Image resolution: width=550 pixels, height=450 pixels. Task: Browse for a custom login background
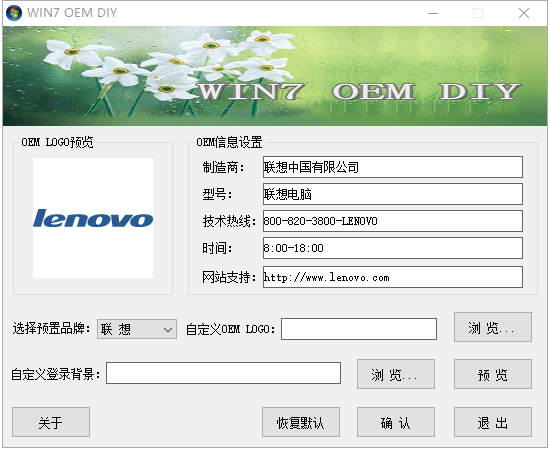[396, 374]
